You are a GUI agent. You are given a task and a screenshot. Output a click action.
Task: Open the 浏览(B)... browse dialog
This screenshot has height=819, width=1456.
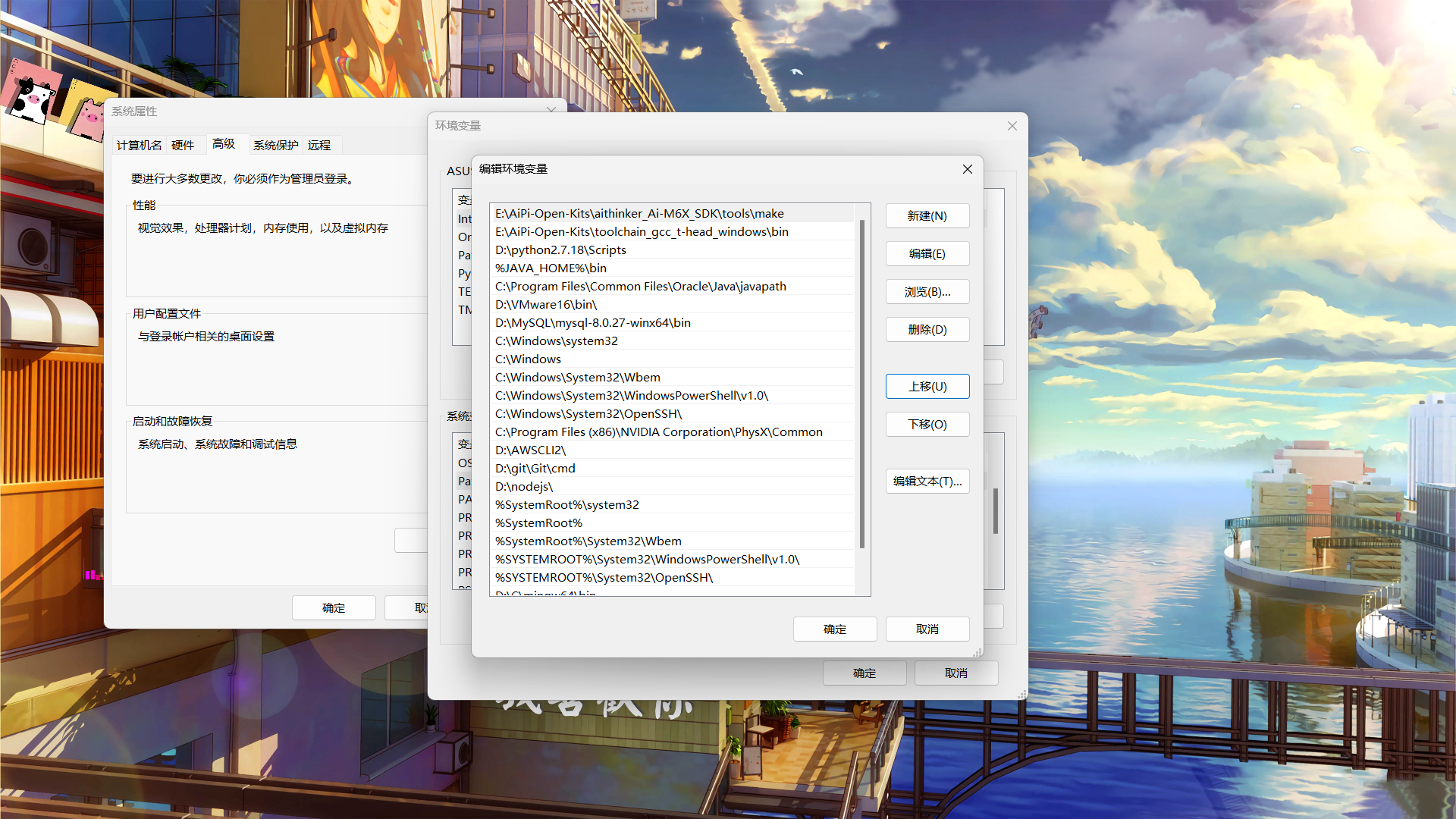(x=927, y=292)
